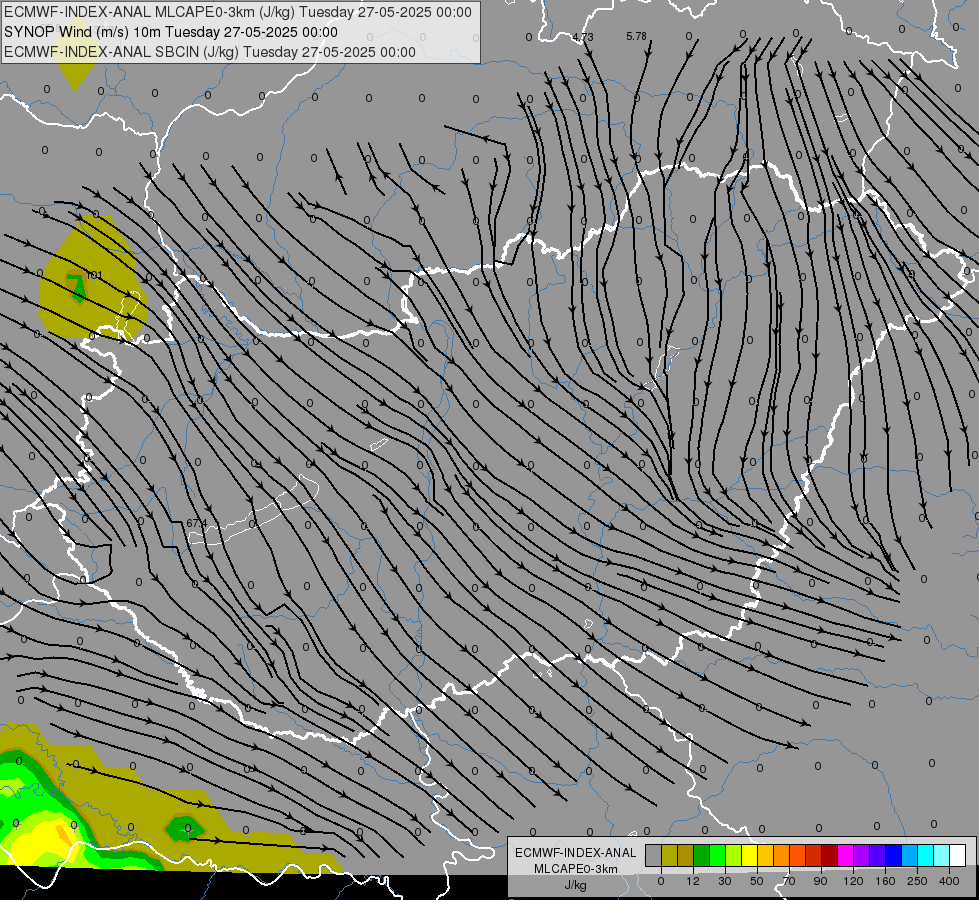Click the MLCAPE0-3km title line at top
The height and width of the screenshot is (900, 979).
click(x=238, y=12)
